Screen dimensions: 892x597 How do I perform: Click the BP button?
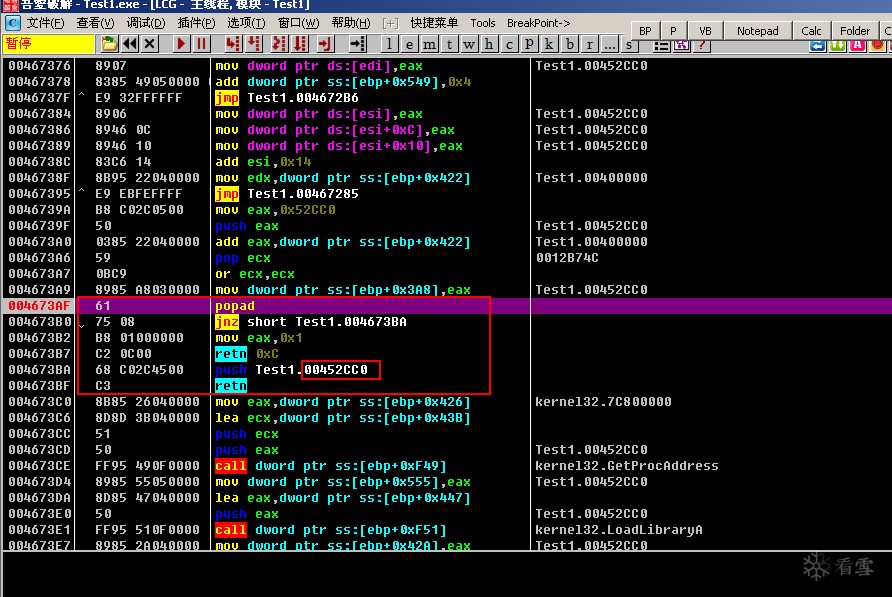(x=645, y=31)
